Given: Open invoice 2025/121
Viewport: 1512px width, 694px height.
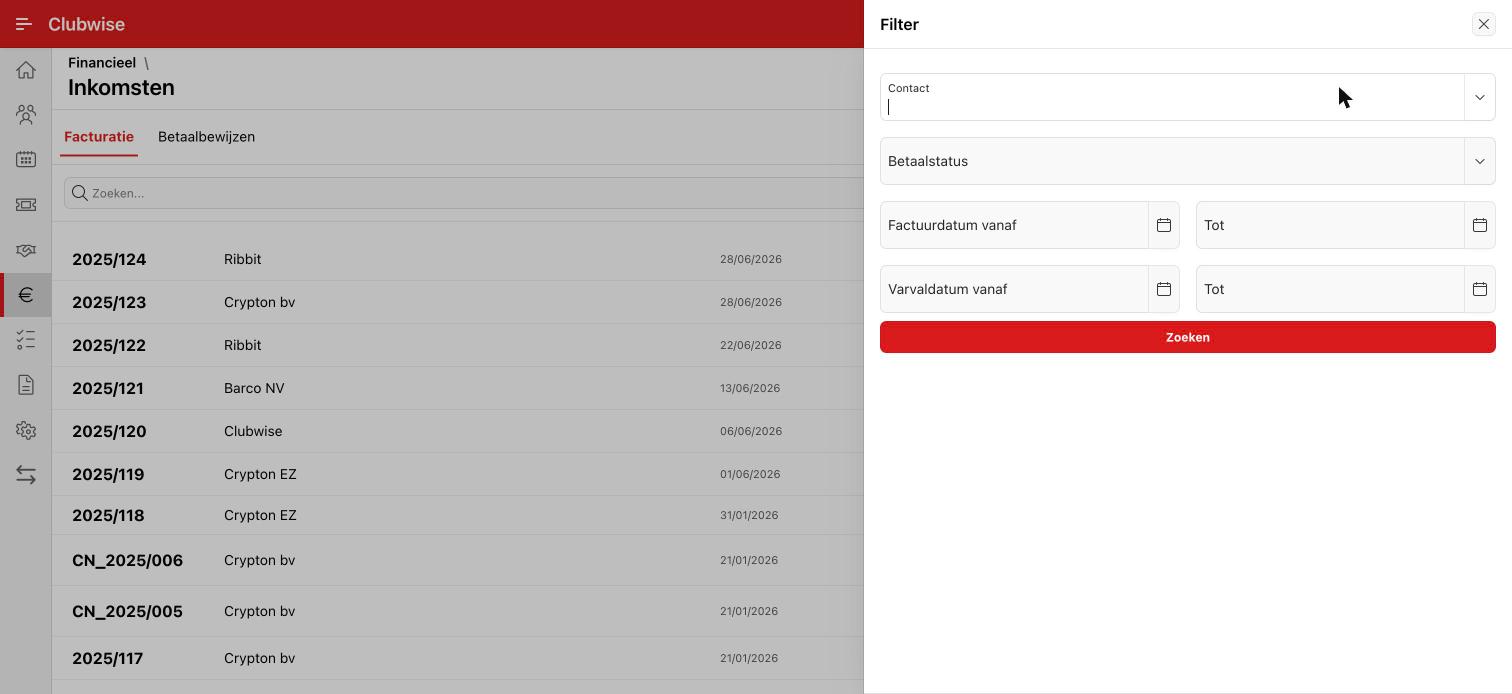Looking at the screenshot, I should pos(108,388).
